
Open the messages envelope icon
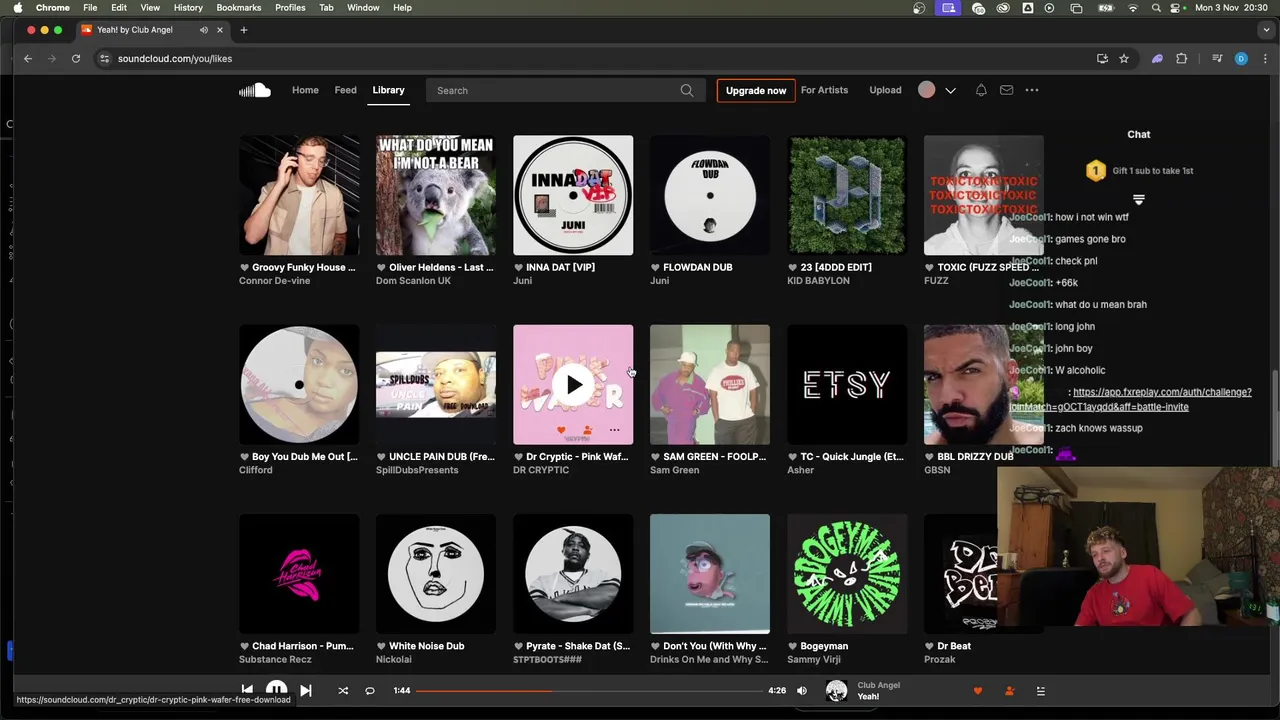(x=1006, y=90)
